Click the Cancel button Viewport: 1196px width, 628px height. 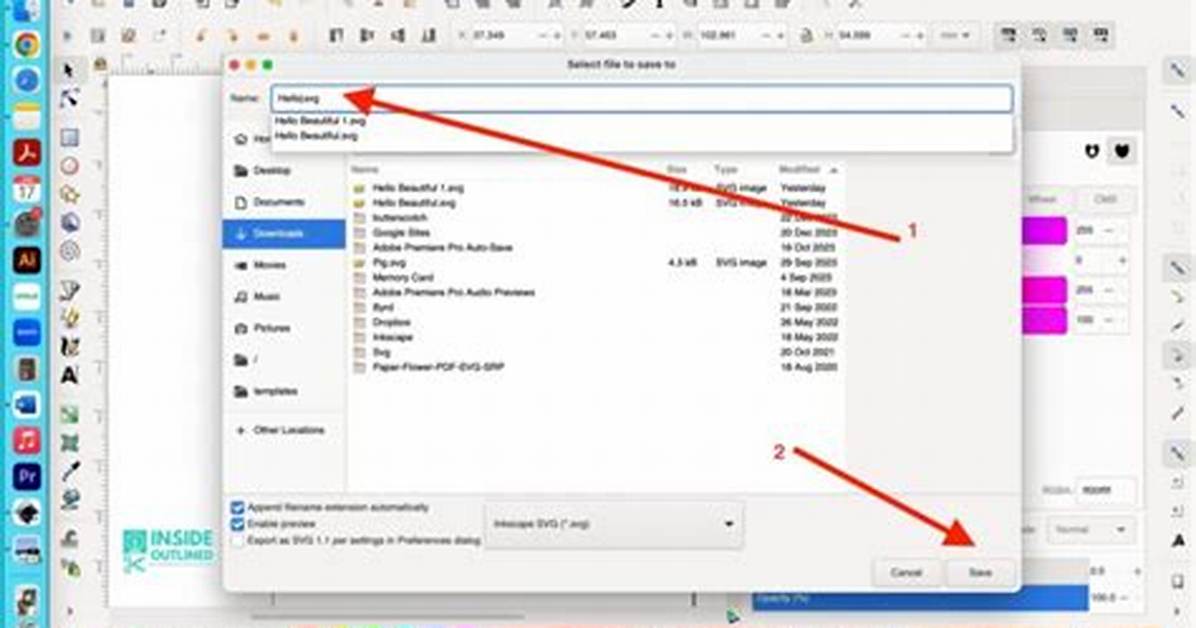[906, 572]
